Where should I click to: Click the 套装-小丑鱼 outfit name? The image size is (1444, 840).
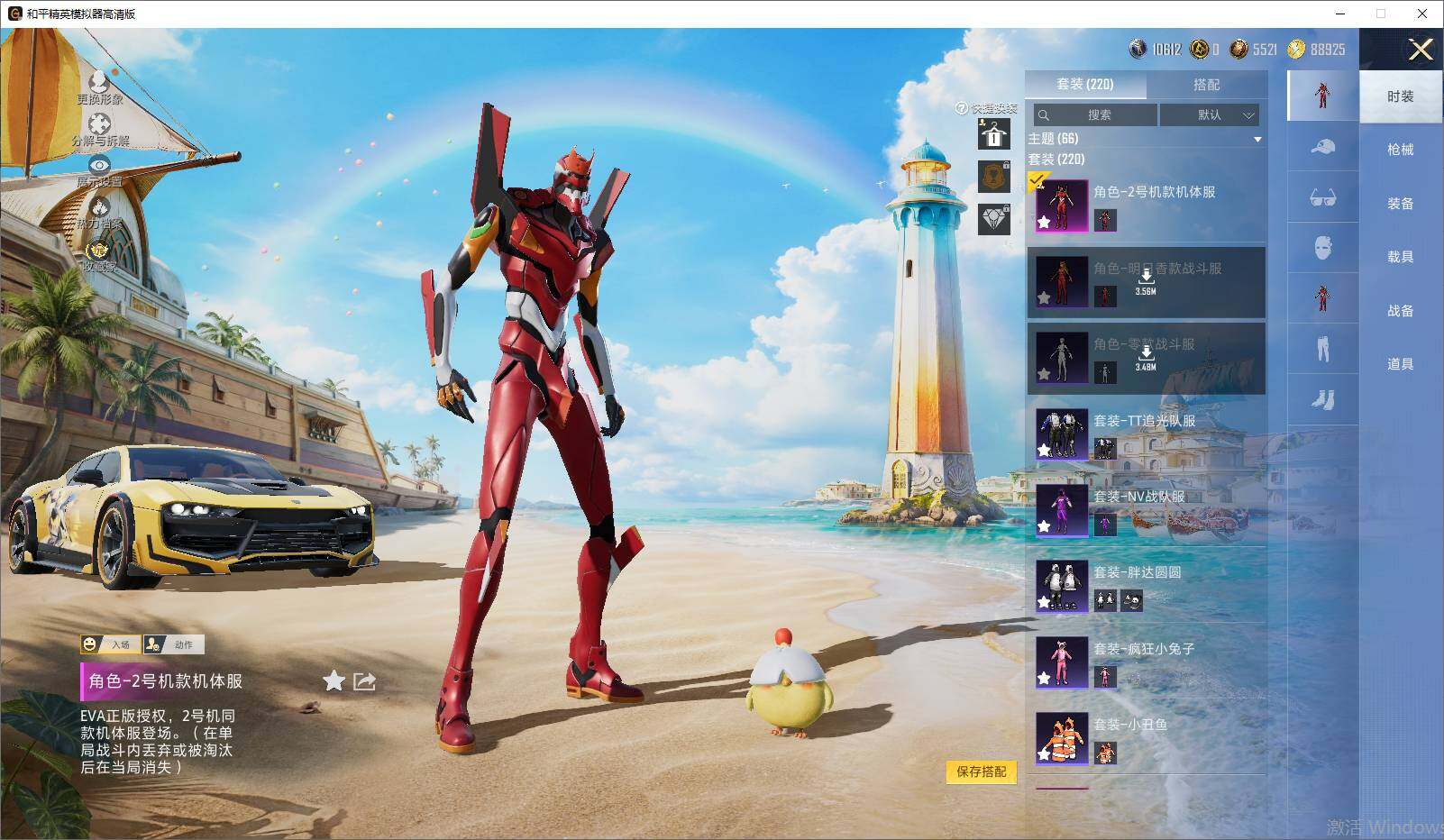tap(1130, 724)
